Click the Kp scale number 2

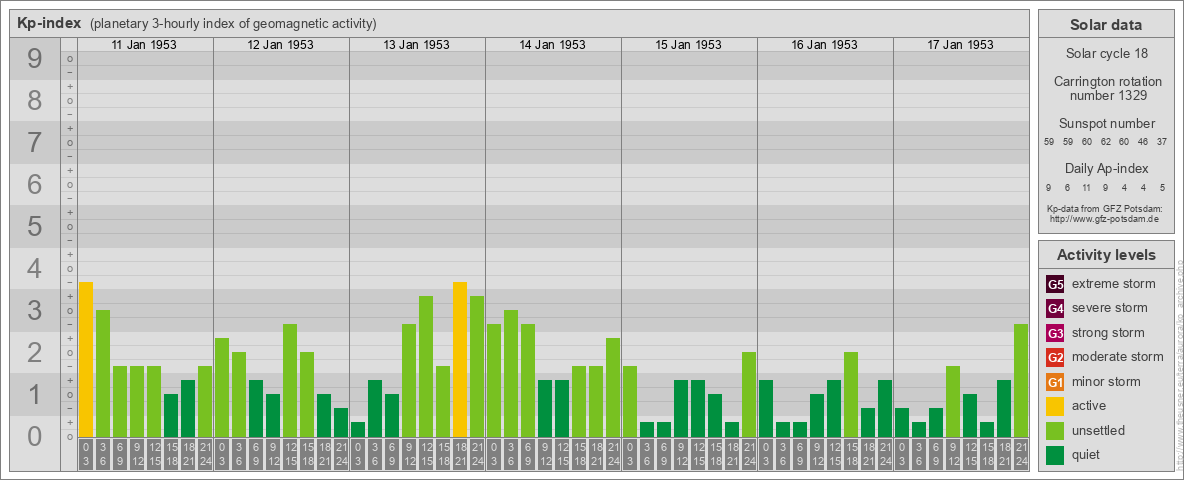click(x=35, y=352)
